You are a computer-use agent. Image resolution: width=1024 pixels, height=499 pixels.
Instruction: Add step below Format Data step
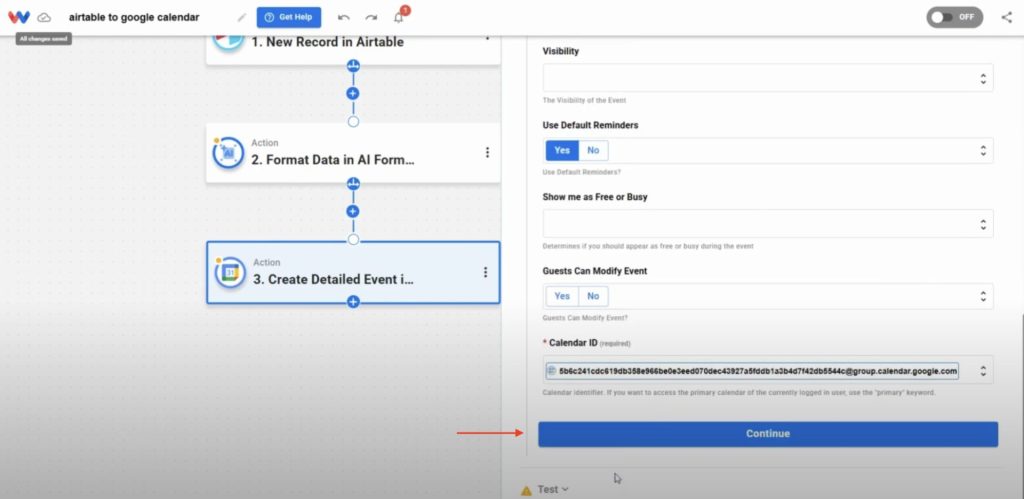pos(353,212)
